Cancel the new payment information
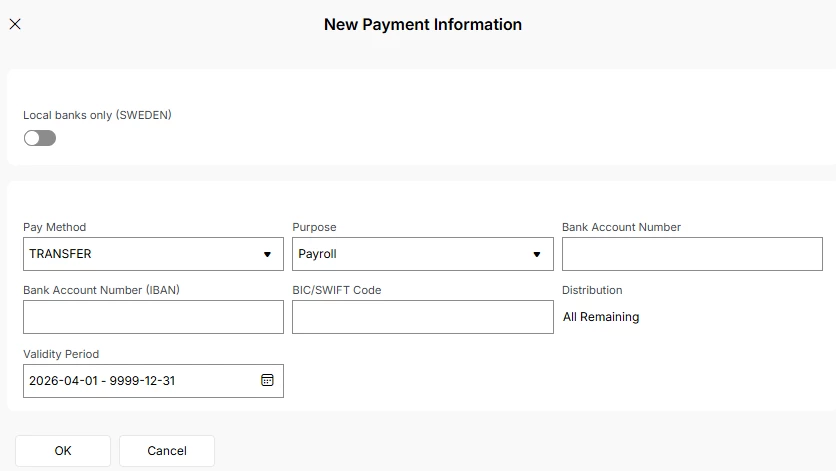Viewport: 836px width, 471px height. [167, 451]
